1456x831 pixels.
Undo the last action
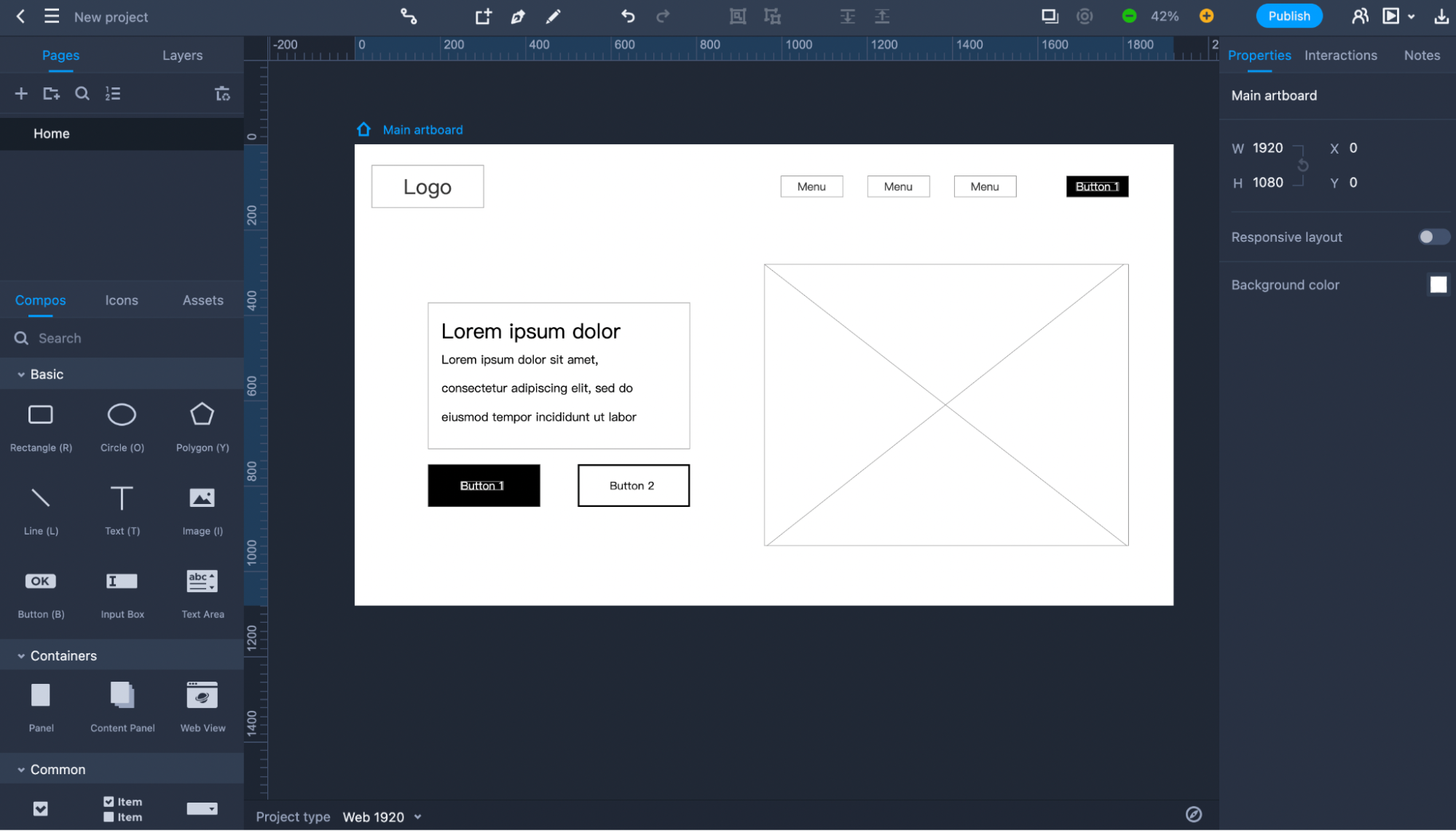628,16
